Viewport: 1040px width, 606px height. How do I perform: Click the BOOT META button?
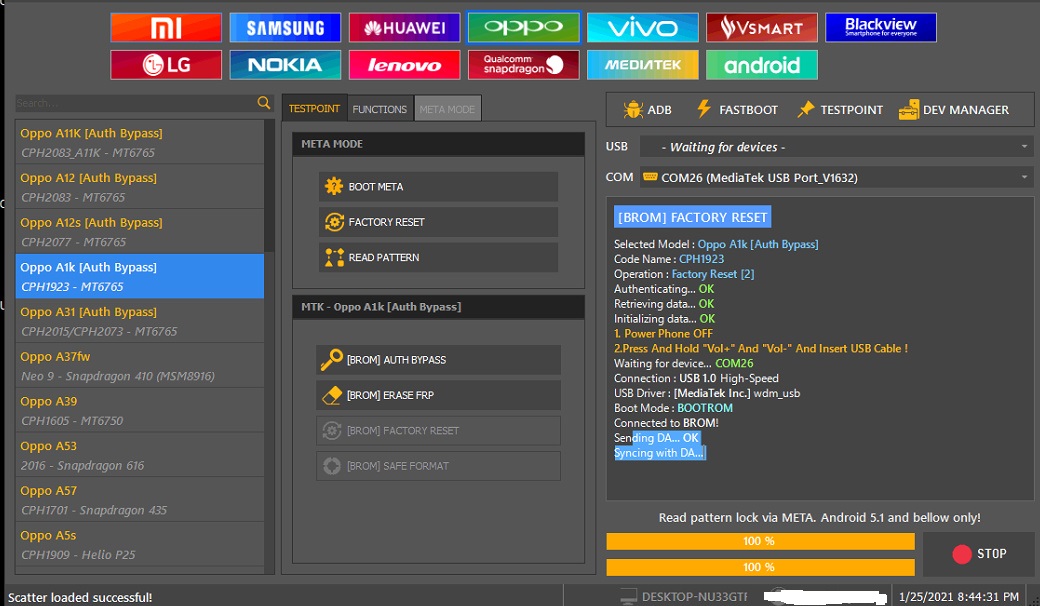438,187
